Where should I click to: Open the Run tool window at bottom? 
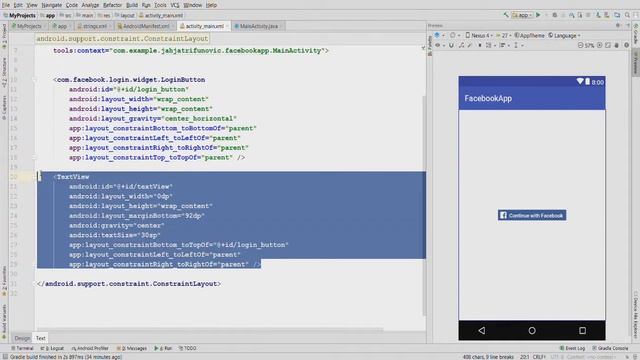click(x=163, y=348)
